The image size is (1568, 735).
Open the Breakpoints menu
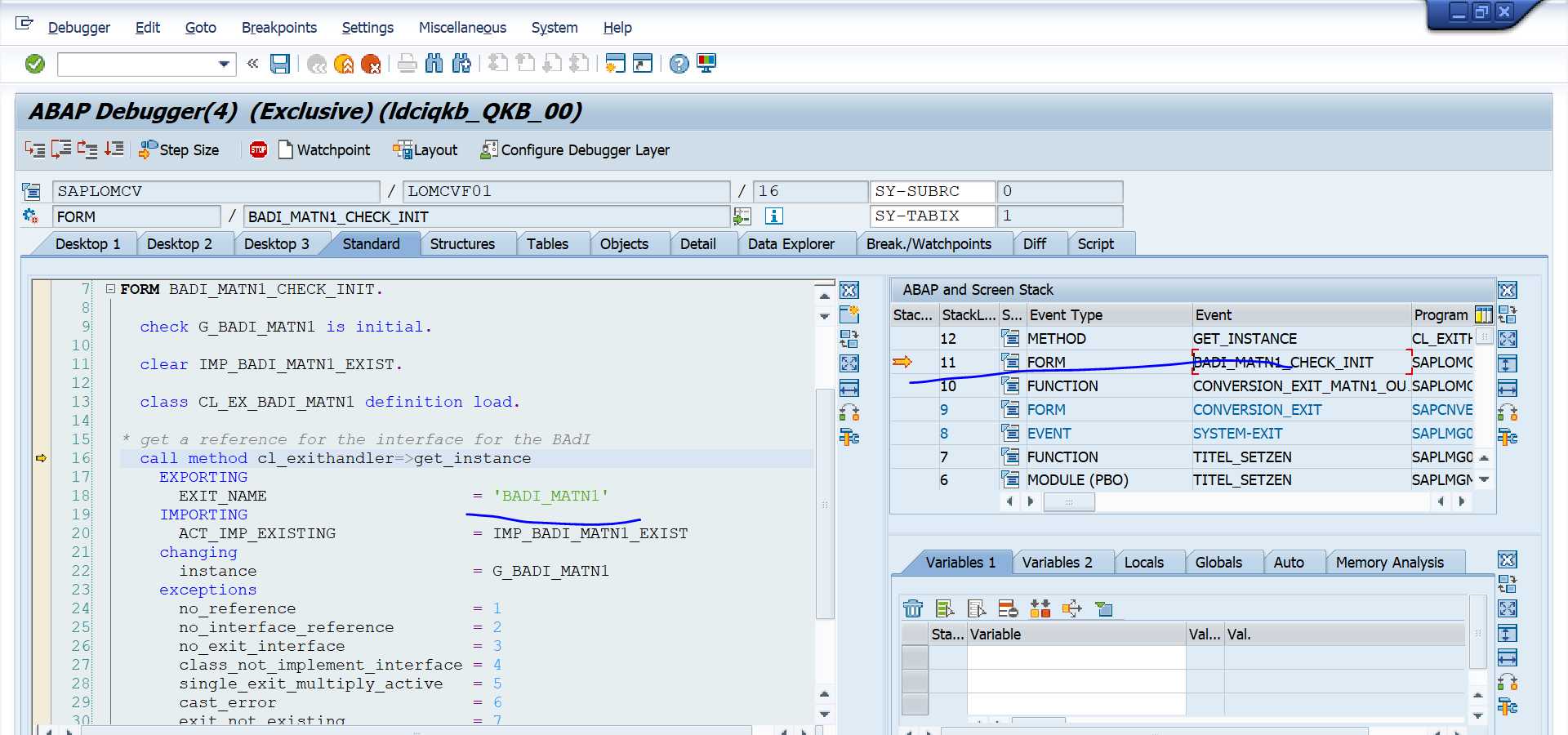click(x=279, y=28)
